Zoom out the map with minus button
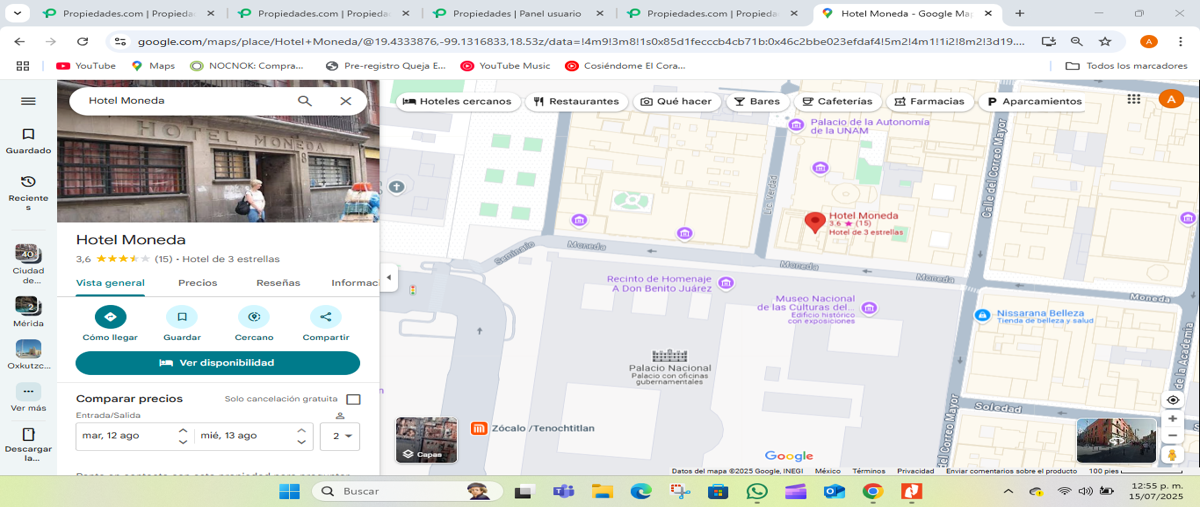Image resolution: width=1200 pixels, height=507 pixels. coord(1173,435)
